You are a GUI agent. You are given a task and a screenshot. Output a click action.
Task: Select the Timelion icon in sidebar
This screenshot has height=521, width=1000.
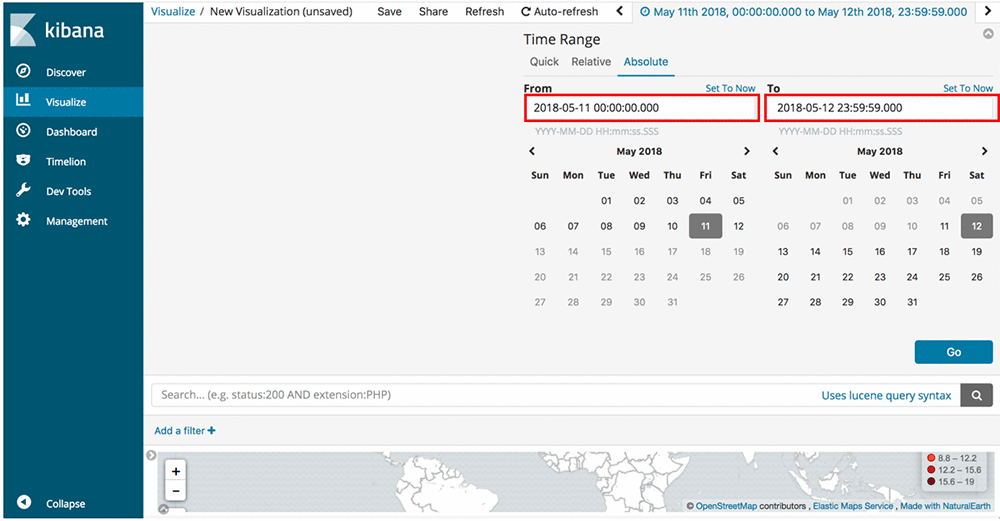click(x=23, y=161)
